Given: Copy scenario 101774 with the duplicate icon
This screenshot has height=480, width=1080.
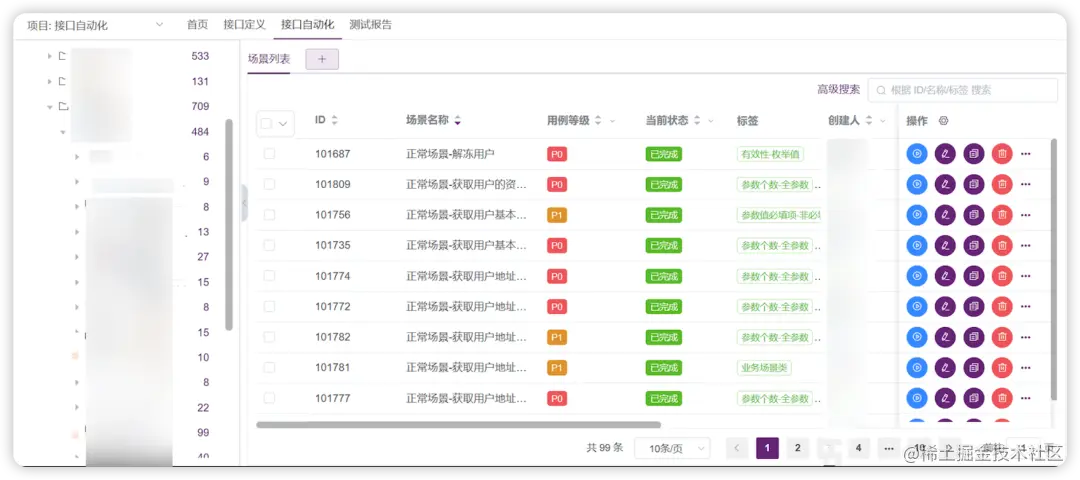Looking at the screenshot, I should point(973,276).
